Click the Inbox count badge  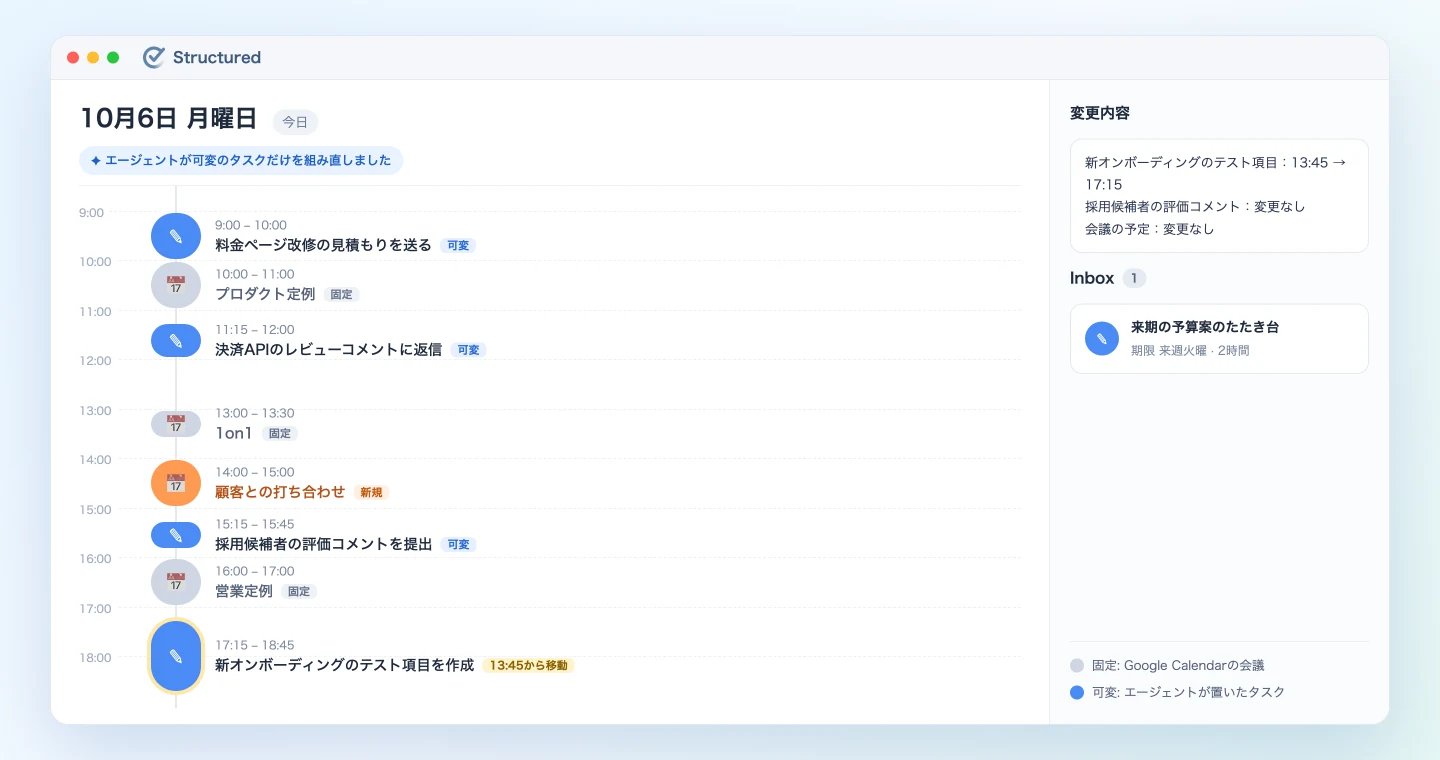[1134, 278]
